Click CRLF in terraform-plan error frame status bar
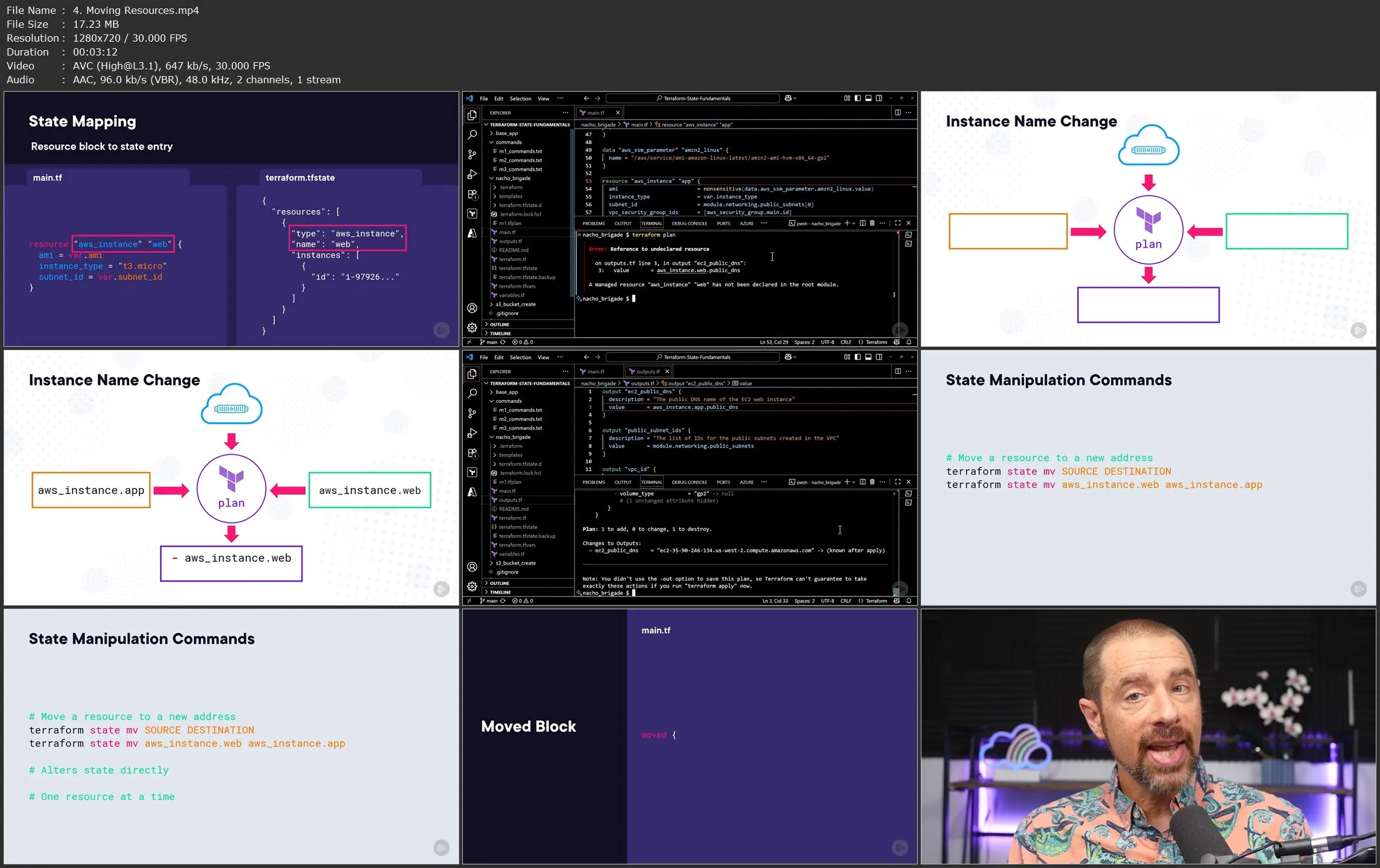The height and width of the screenshot is (868, 1380). [x=846, y=342]
